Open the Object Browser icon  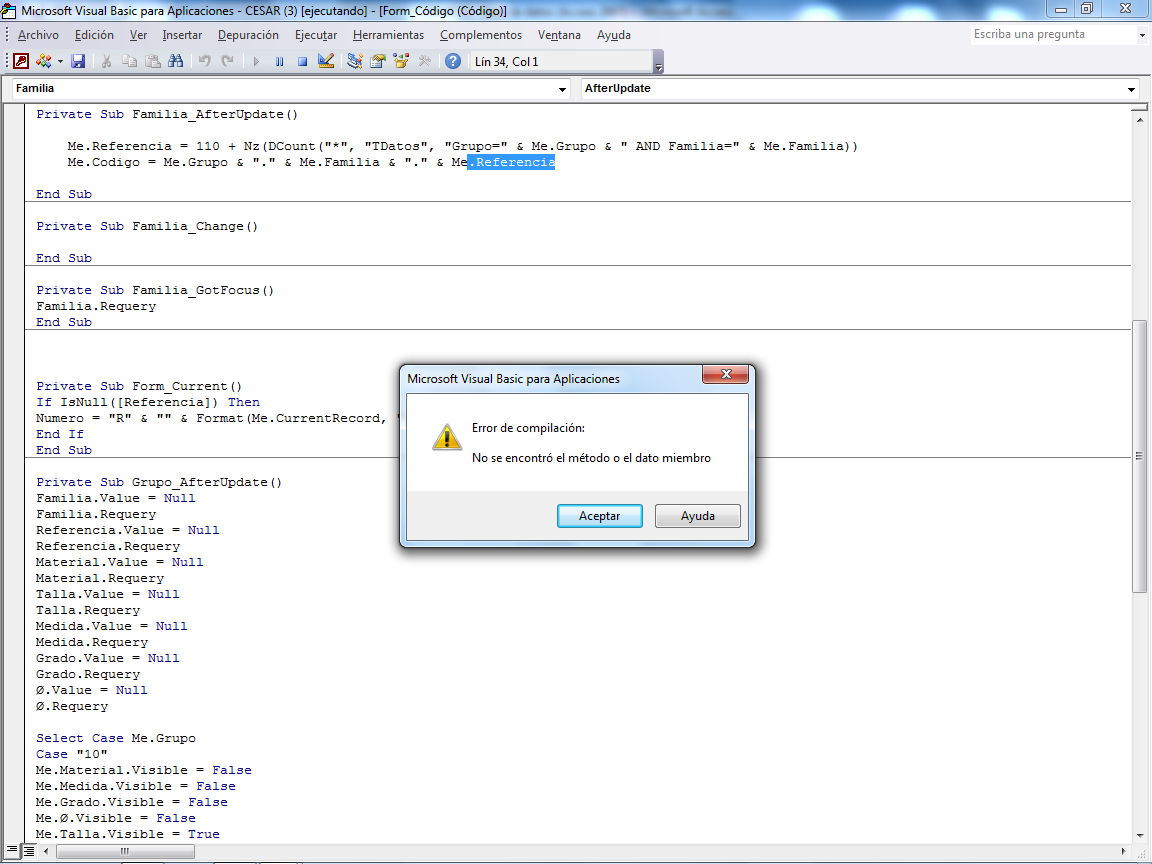[401, 61]
